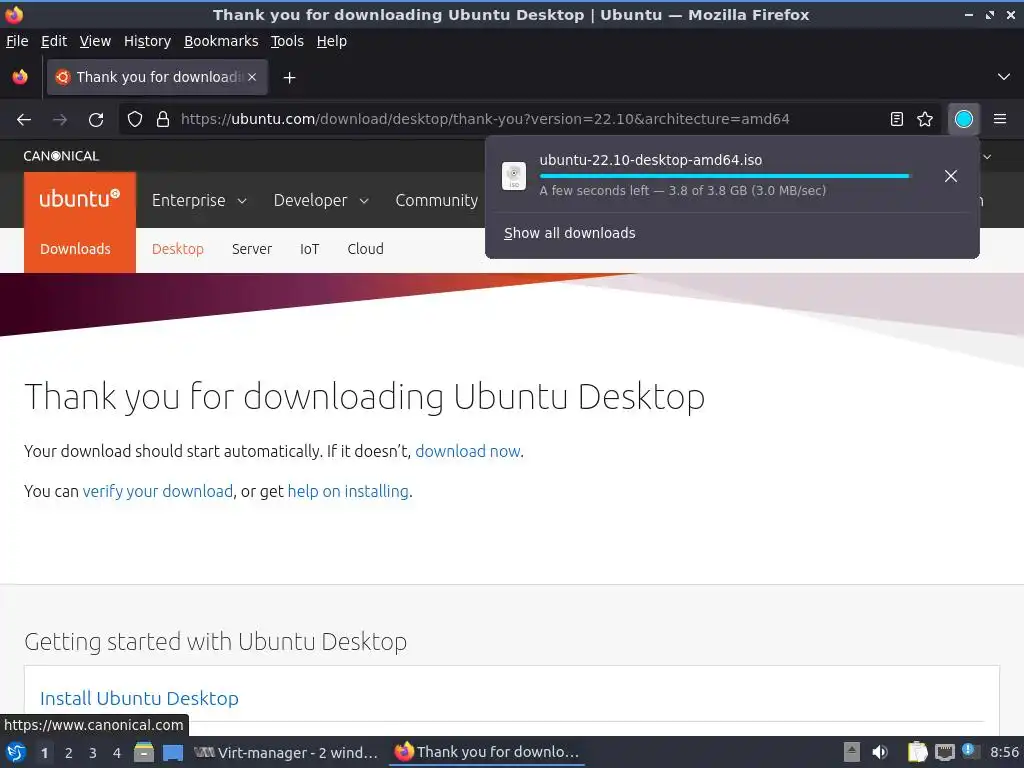Image resolution: width=1024 pixels, height=768 pixels.
Task: Switch to workspace 4 in taskbar
Action: click(117, 753)
